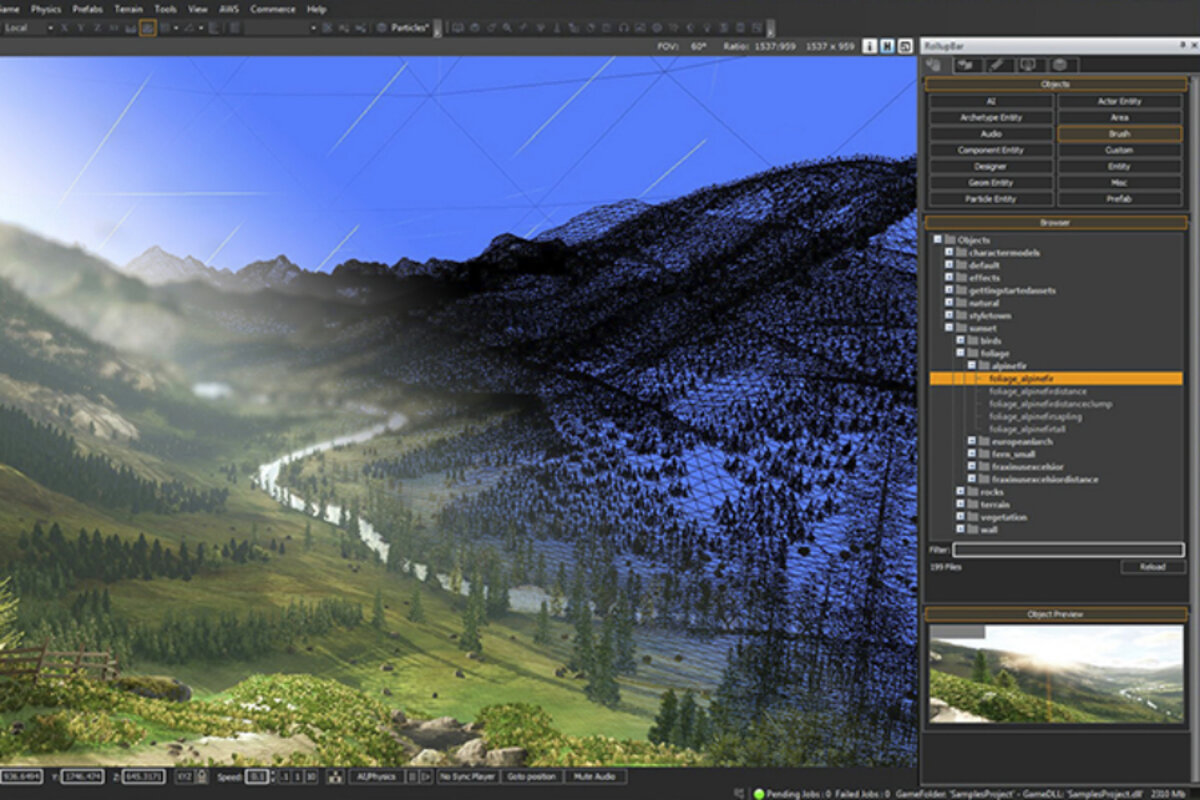
Task: Click the viewport helpers 'H' icon
Action: pos(886,46)
